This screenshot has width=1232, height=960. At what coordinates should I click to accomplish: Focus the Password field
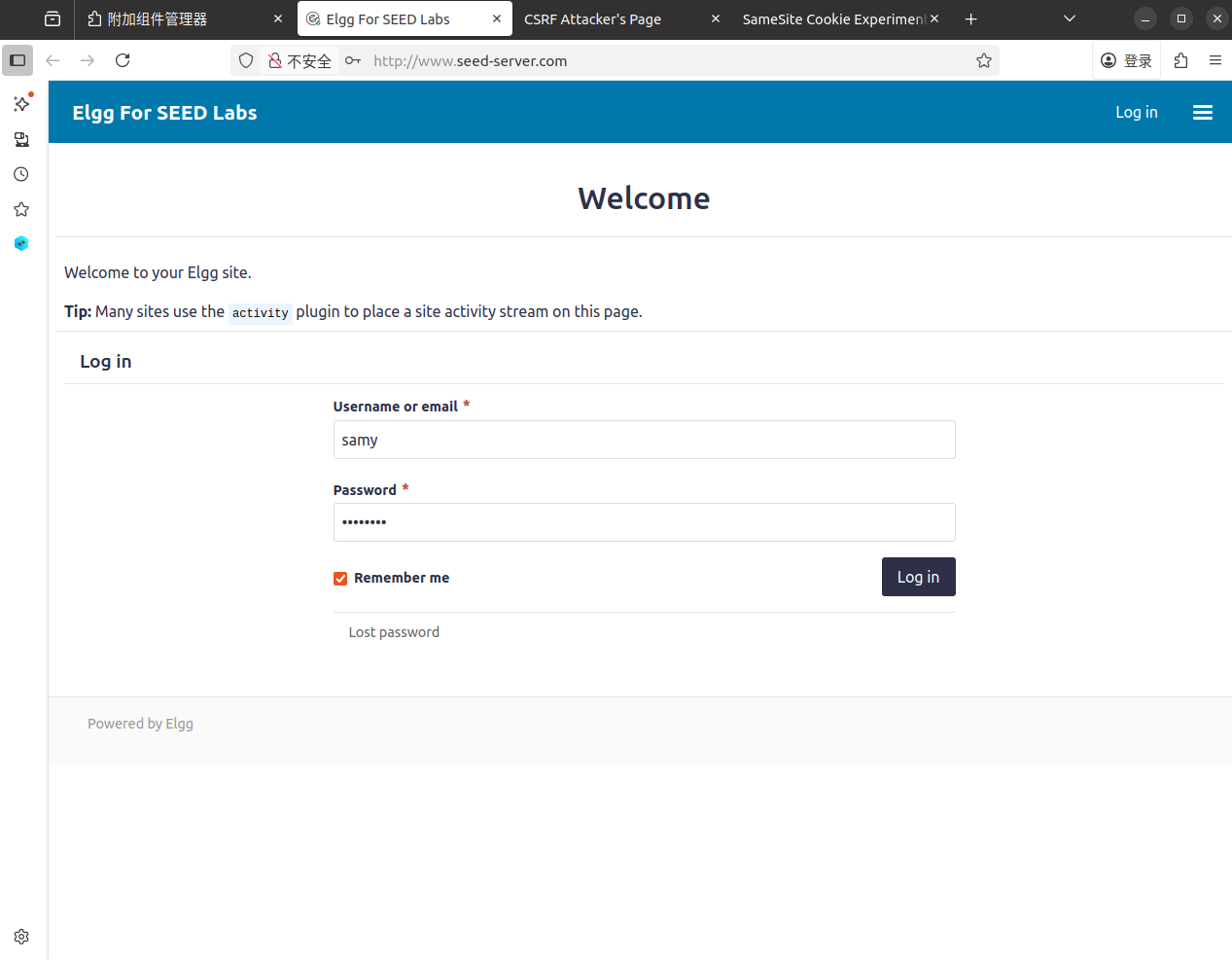pyautogui.click(x=645, y=522)
